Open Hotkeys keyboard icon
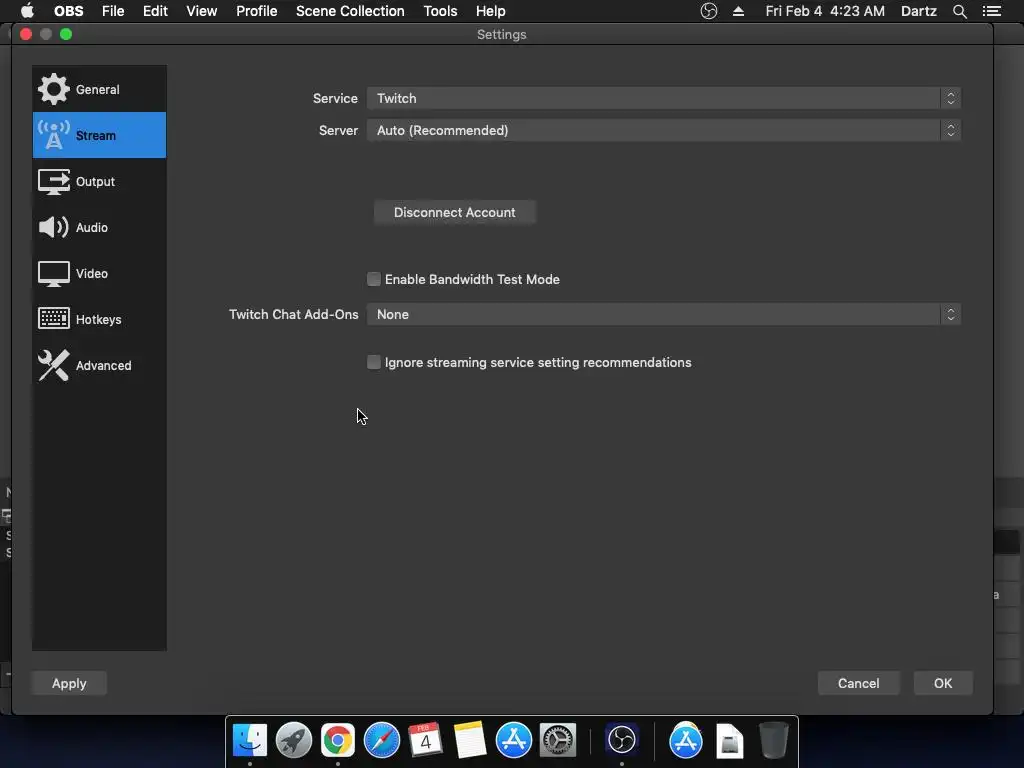This screenshot has height=768, width=1024. [54, 319]
